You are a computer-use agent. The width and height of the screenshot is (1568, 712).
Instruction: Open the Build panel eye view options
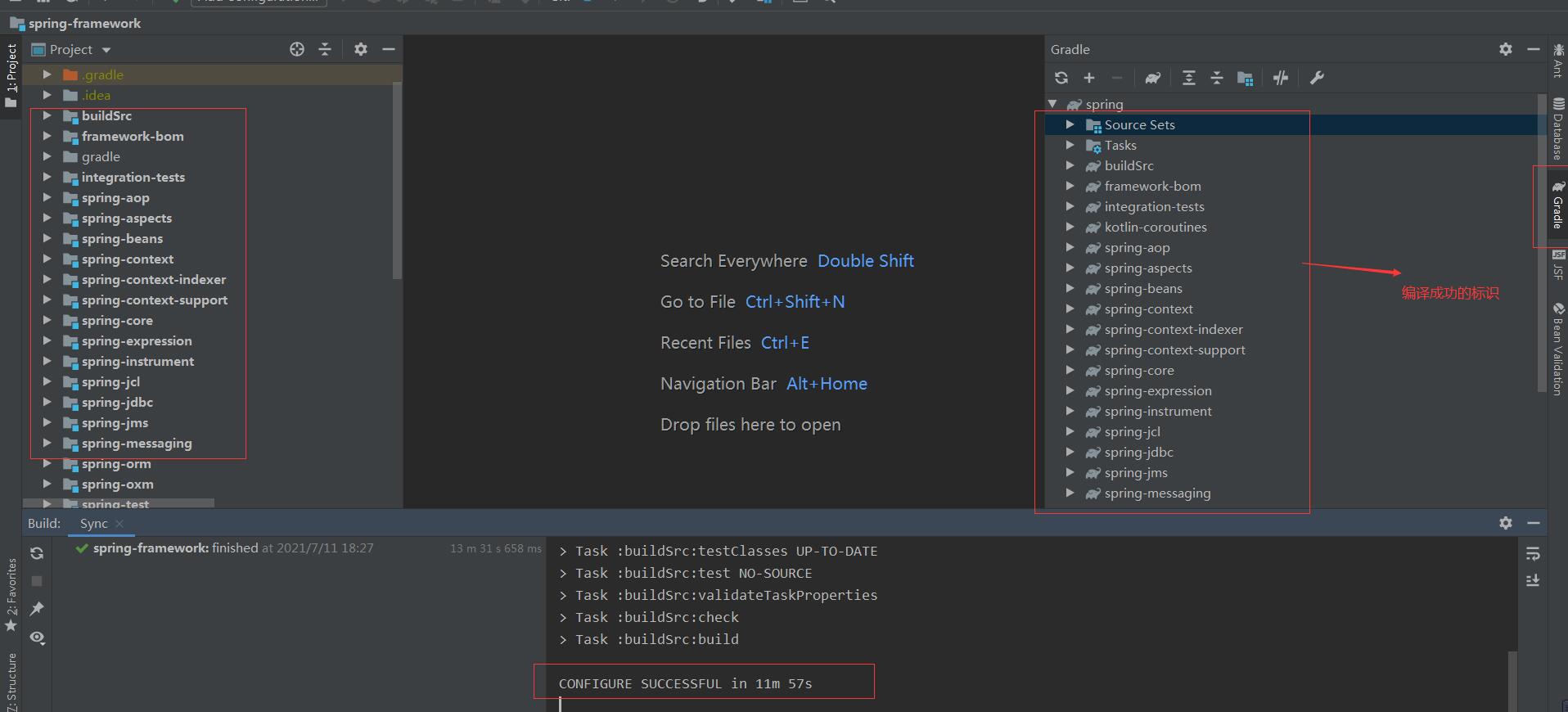(x=37, y=638)
